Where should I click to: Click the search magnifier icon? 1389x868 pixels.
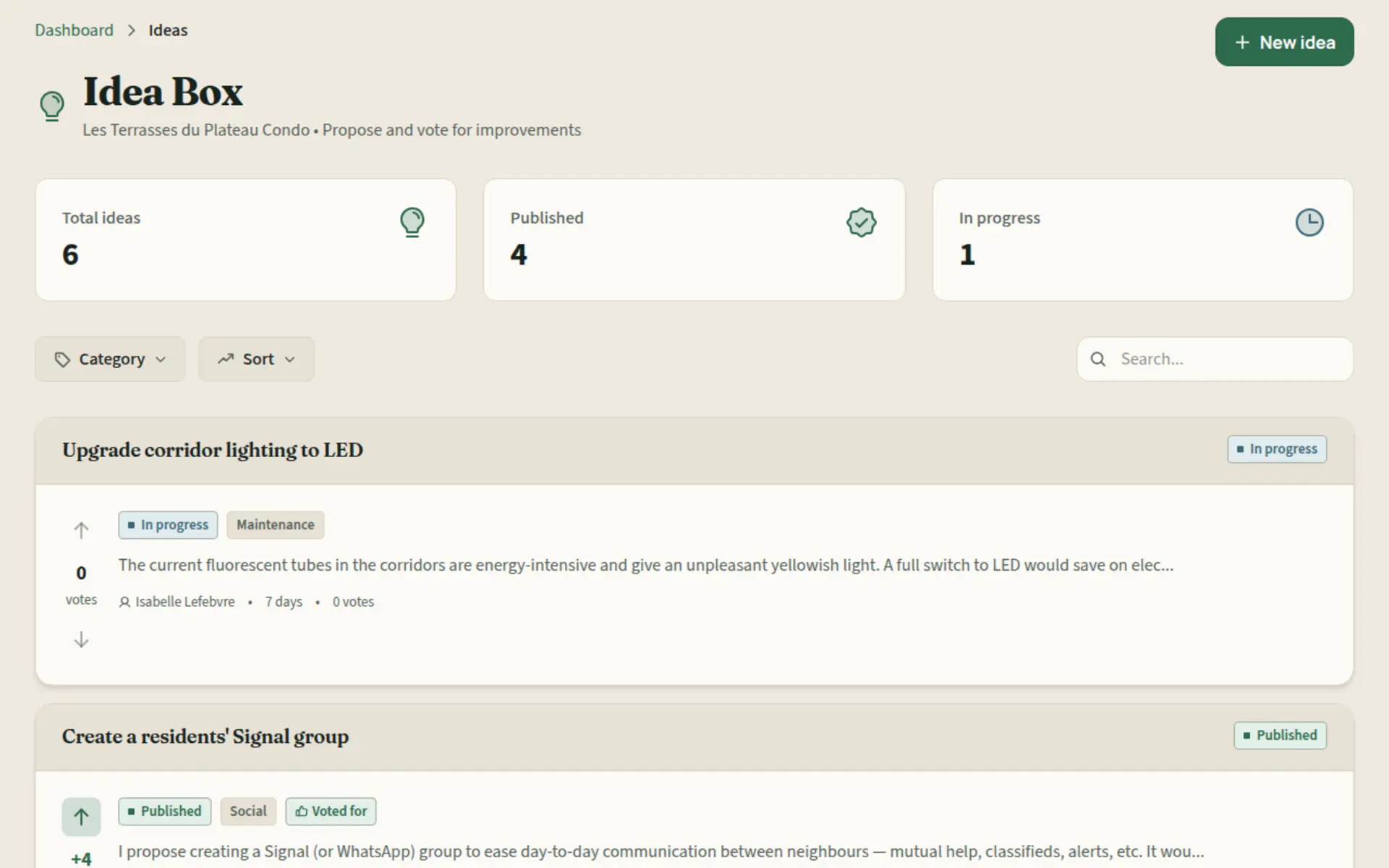[x=1097, y=359]
